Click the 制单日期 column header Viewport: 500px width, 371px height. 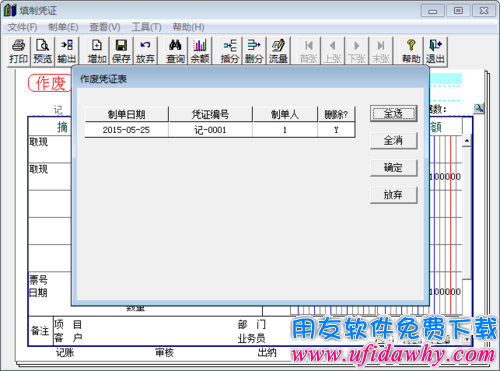pos(126,114)
